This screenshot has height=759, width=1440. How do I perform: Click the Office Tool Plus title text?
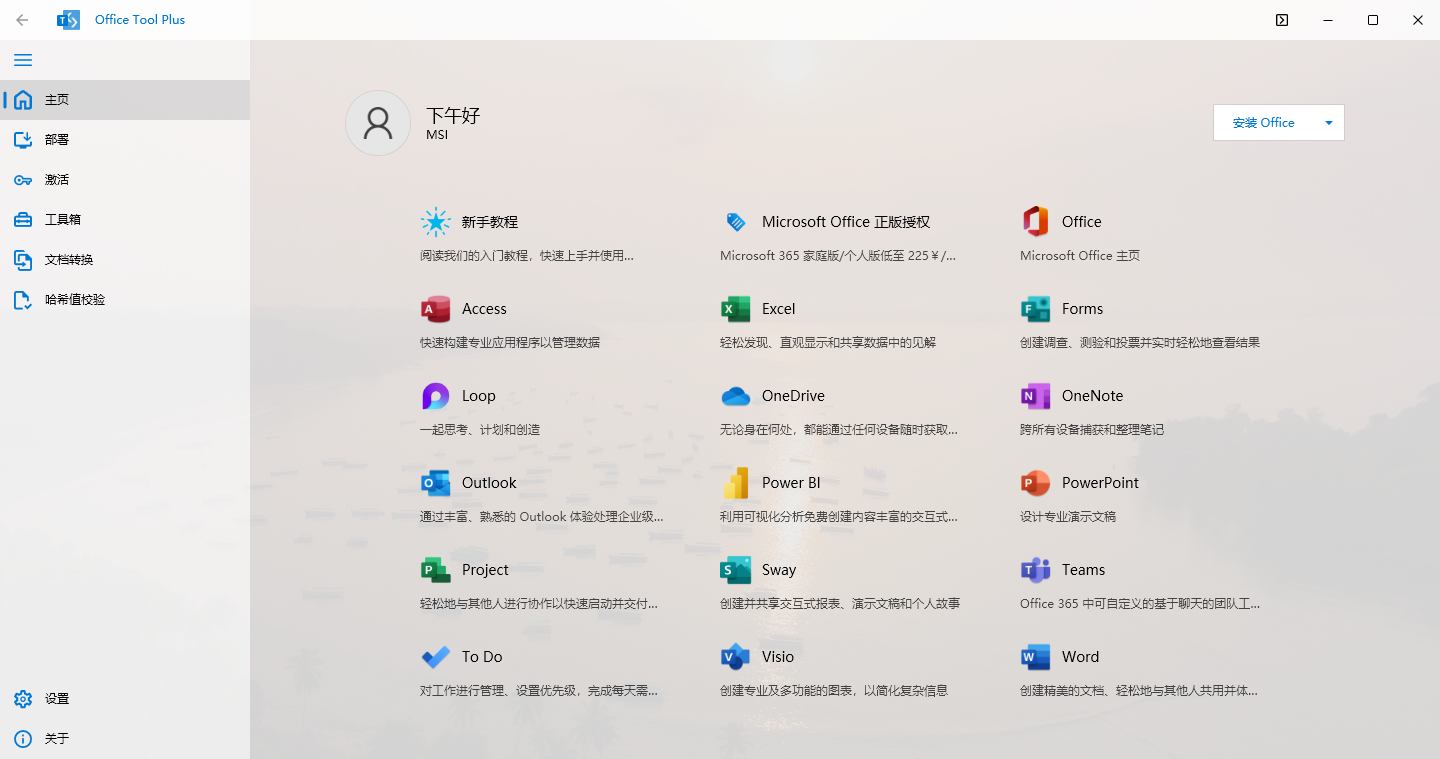140,20
